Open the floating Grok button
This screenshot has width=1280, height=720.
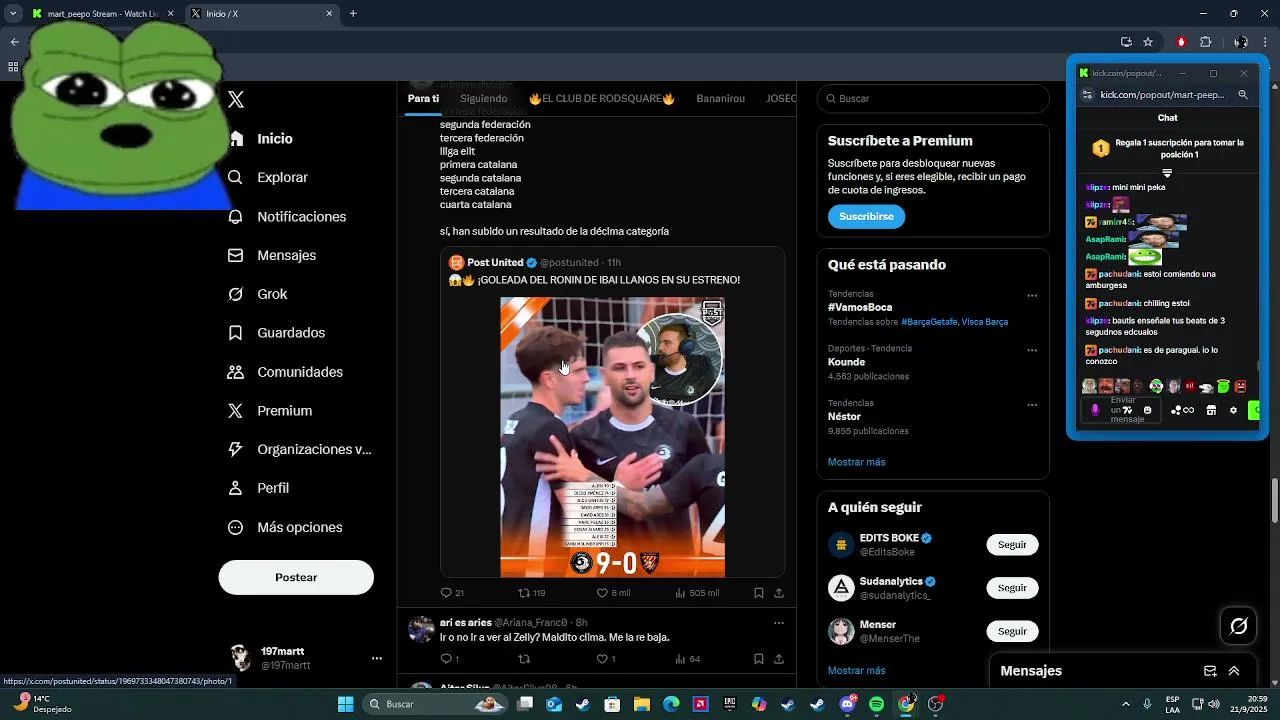click(1239, 626)
